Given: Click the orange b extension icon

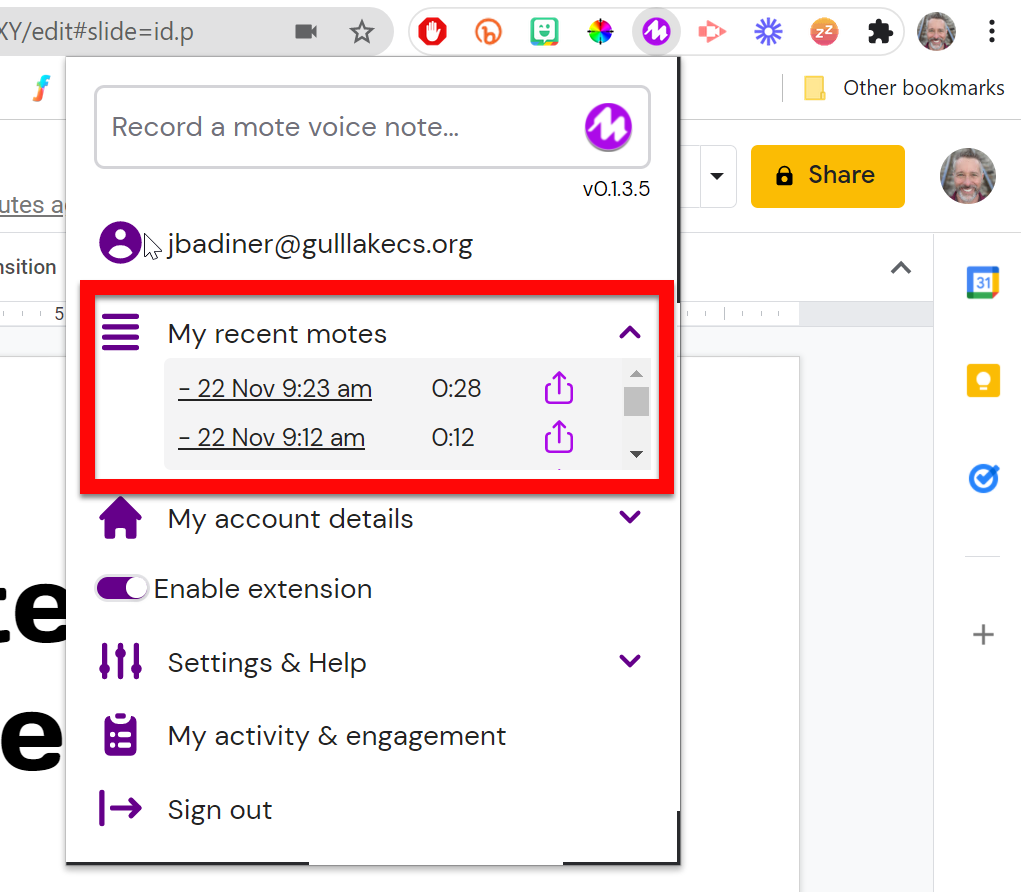Looking at the screenshot, I should (488, 31).
